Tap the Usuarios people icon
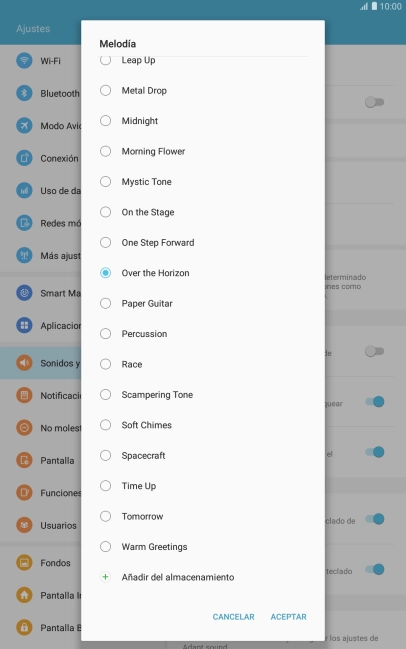 (x=24, y=525)
